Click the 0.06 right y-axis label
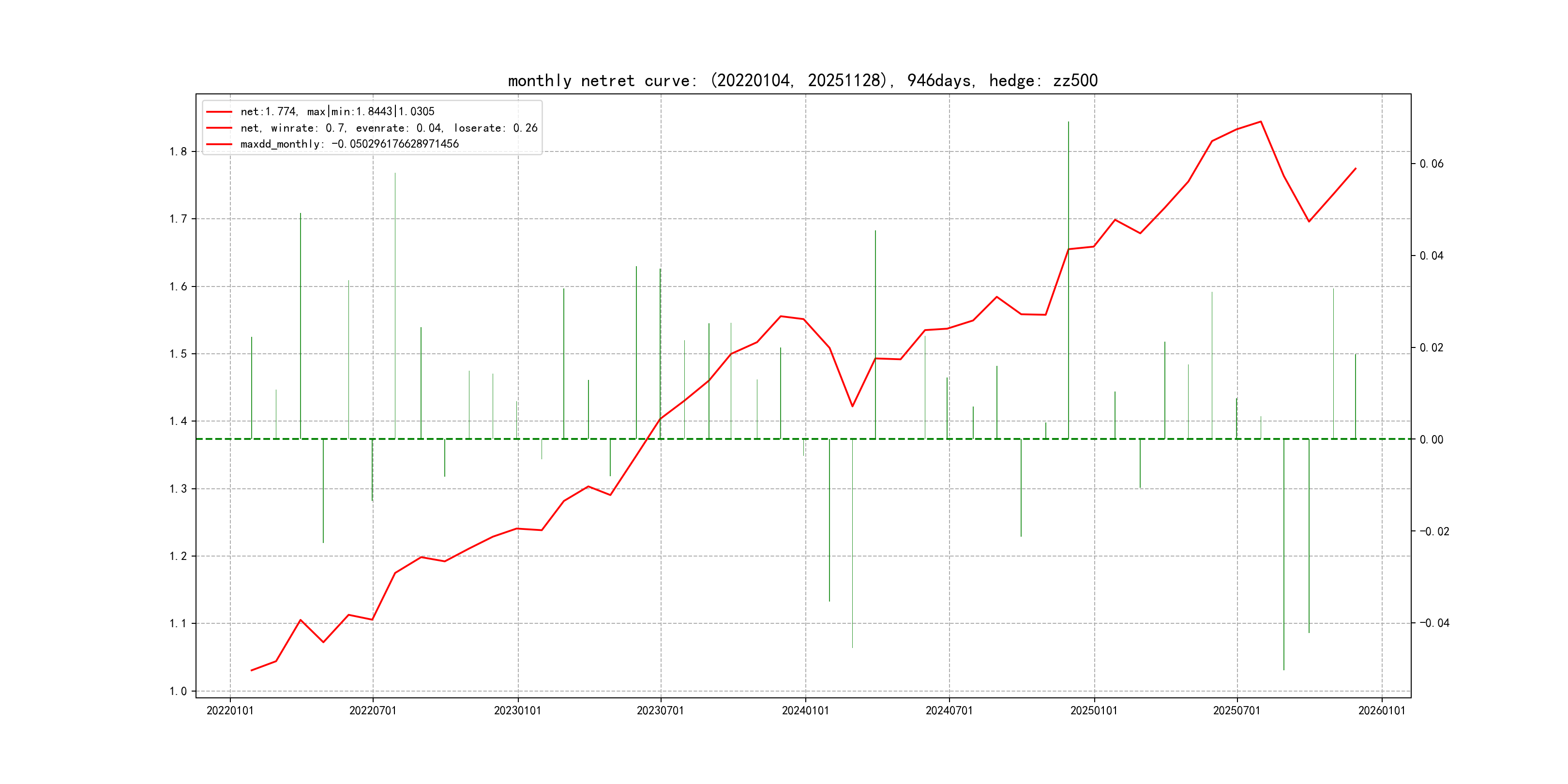The image size is (1568, 784). coord(1431,164)
